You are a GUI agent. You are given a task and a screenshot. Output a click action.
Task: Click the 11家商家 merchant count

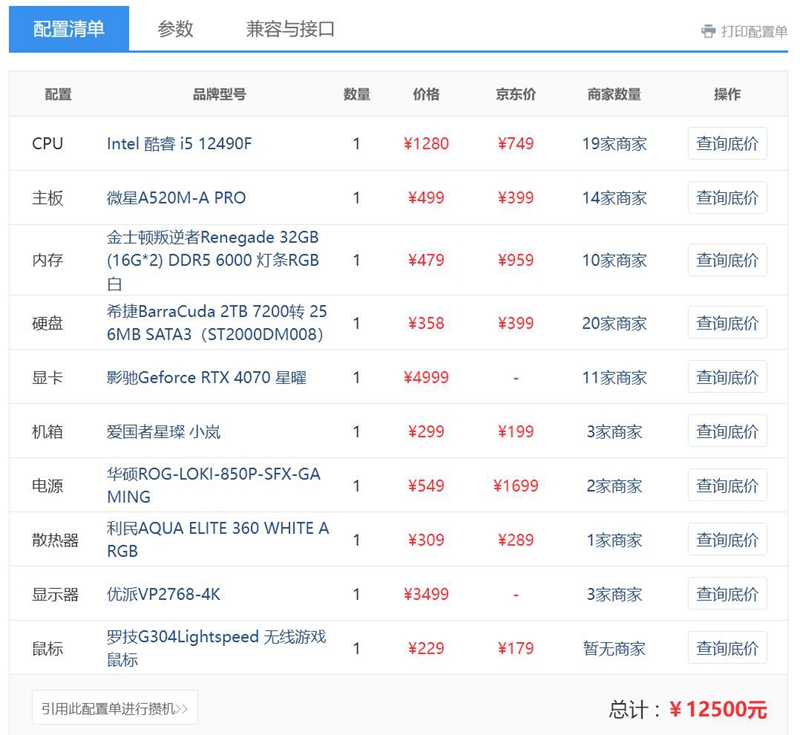coord(614,377)
